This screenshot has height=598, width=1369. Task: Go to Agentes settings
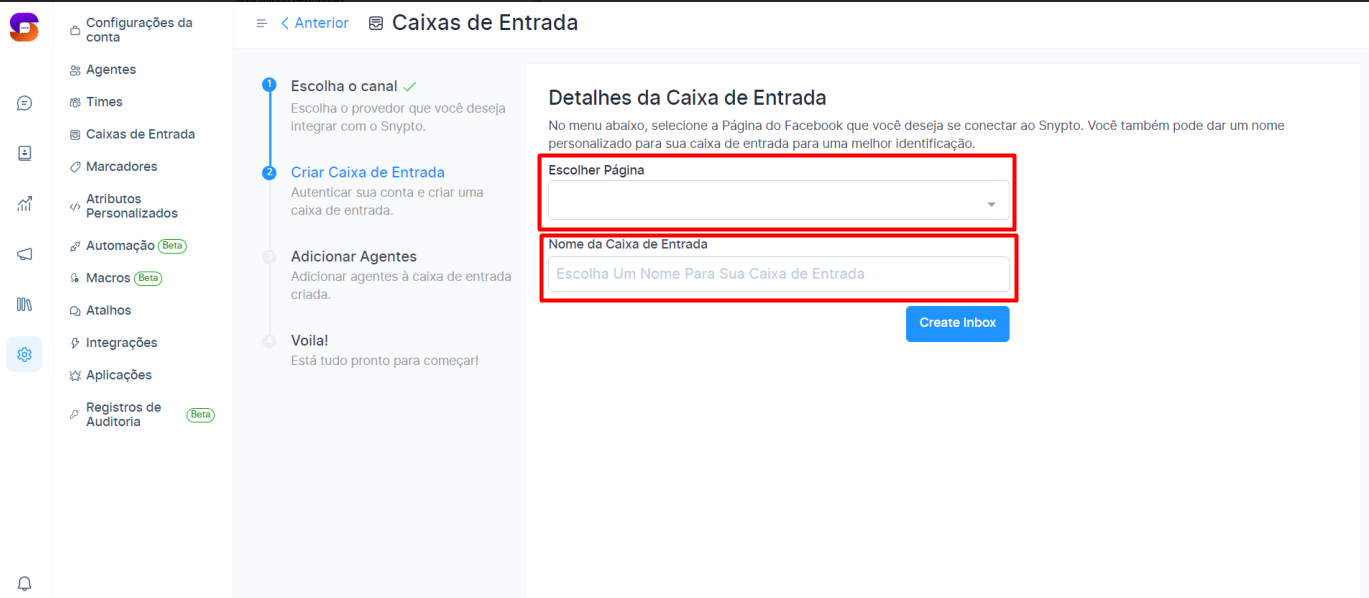(x=111, y=70)
